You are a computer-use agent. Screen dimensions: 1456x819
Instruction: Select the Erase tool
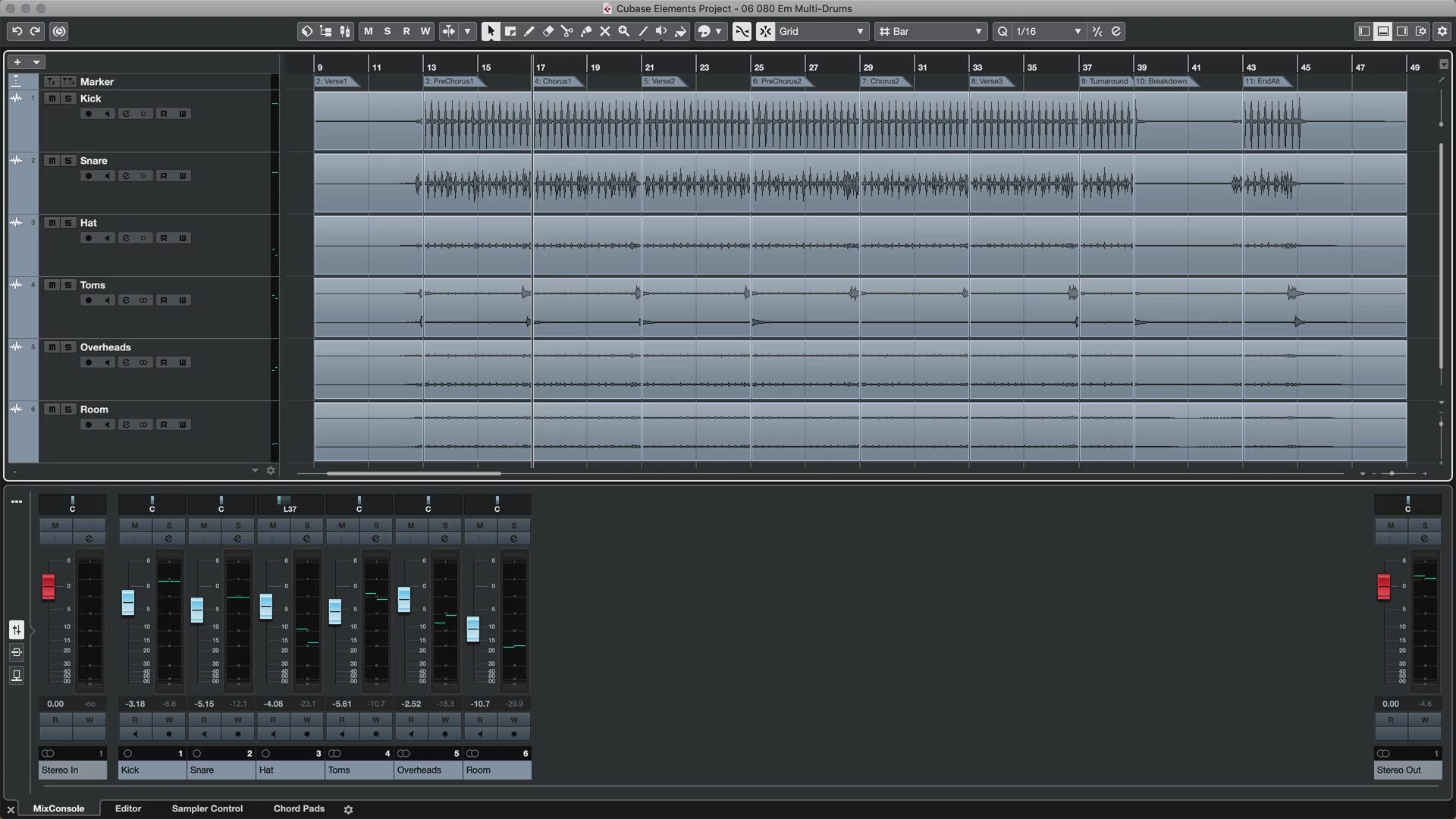[548, 31]
